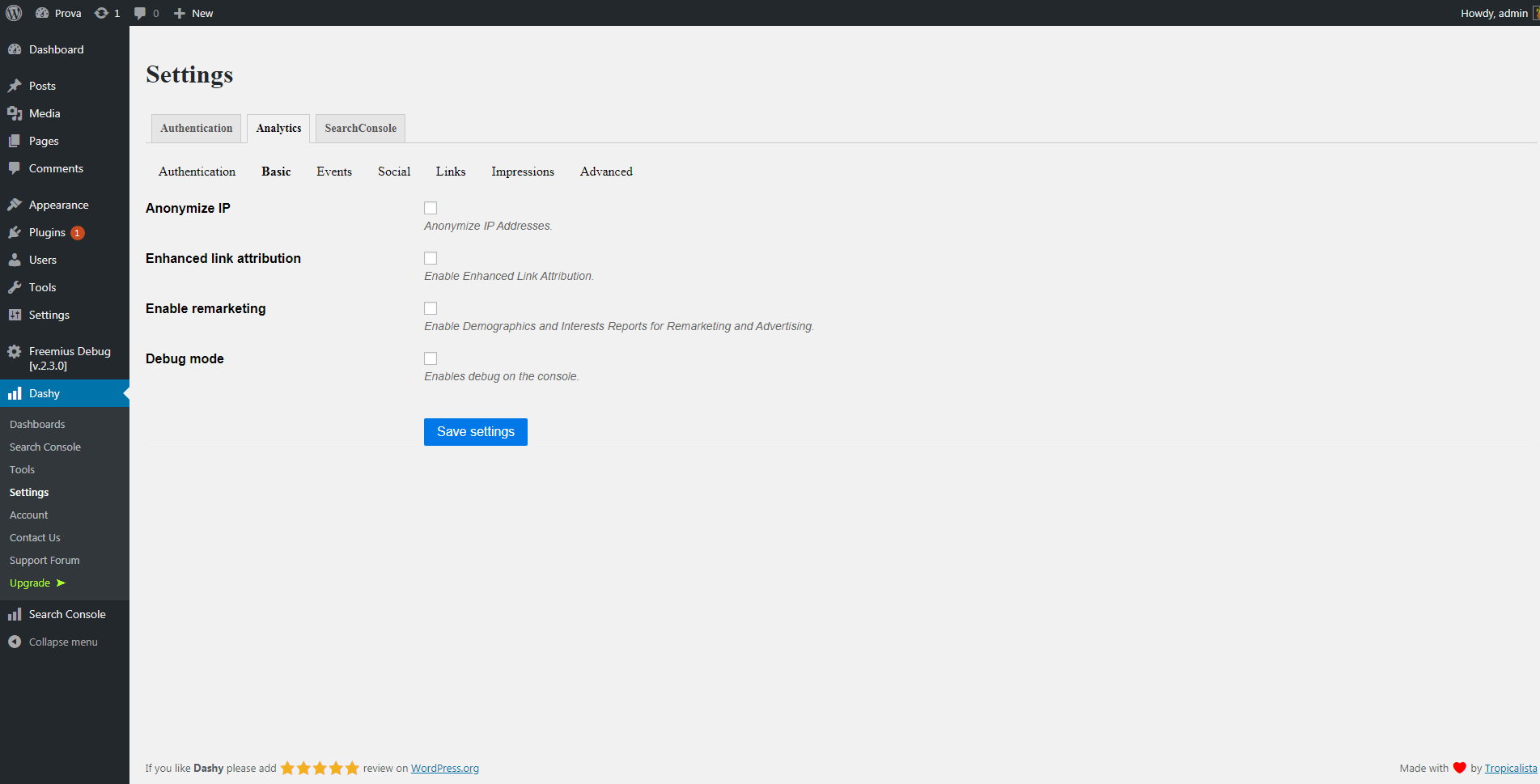Viewport: 1540px width, 784px height.
Task: Open the Social sub-tab
Action: point(394,172)
